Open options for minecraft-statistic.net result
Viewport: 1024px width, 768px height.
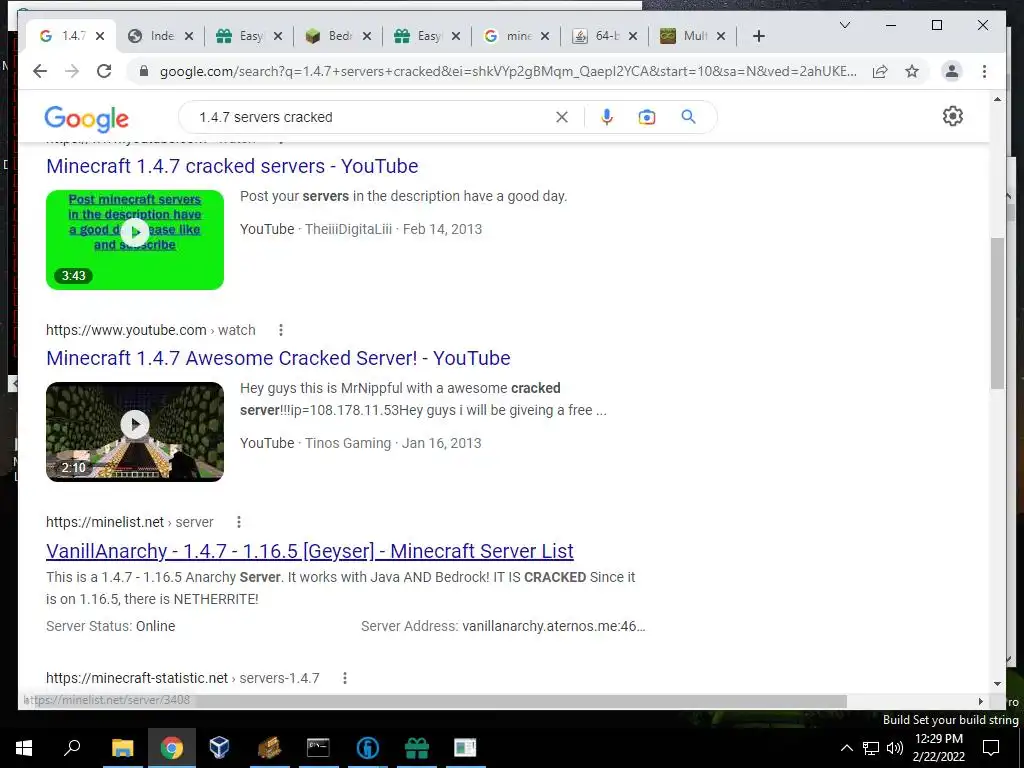tap(345, 679)
